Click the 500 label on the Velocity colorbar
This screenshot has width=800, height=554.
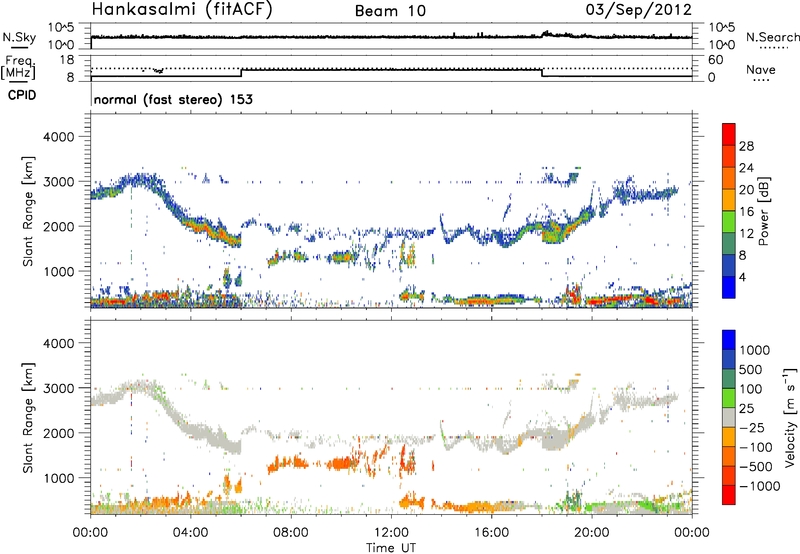[x=751, y=370]
